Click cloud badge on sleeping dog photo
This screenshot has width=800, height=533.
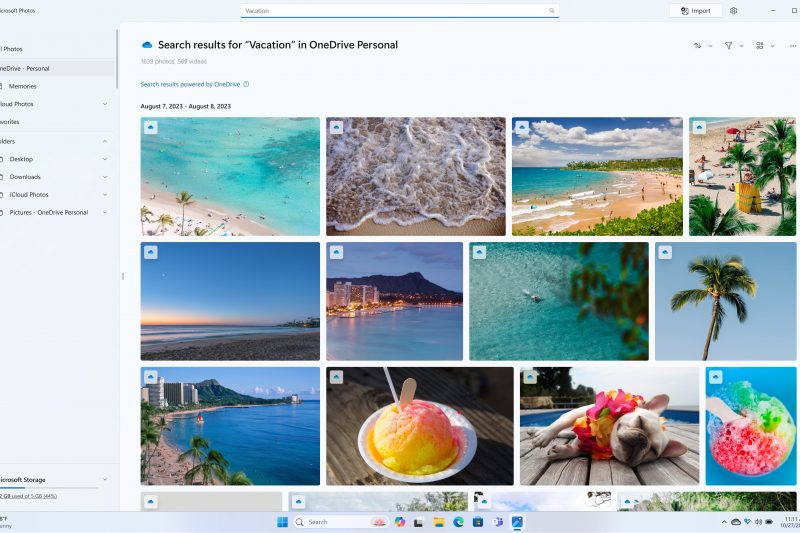tap(530, 377)
